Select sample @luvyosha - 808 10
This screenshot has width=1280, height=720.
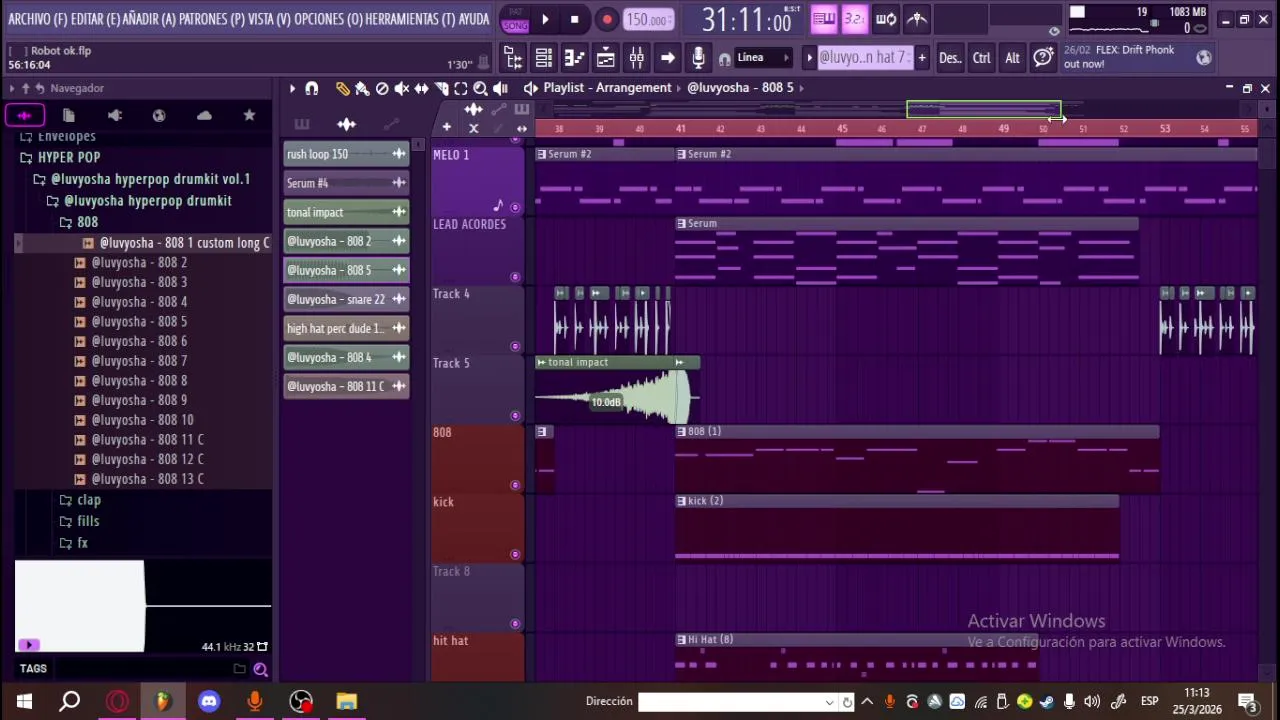click(142, 420)
